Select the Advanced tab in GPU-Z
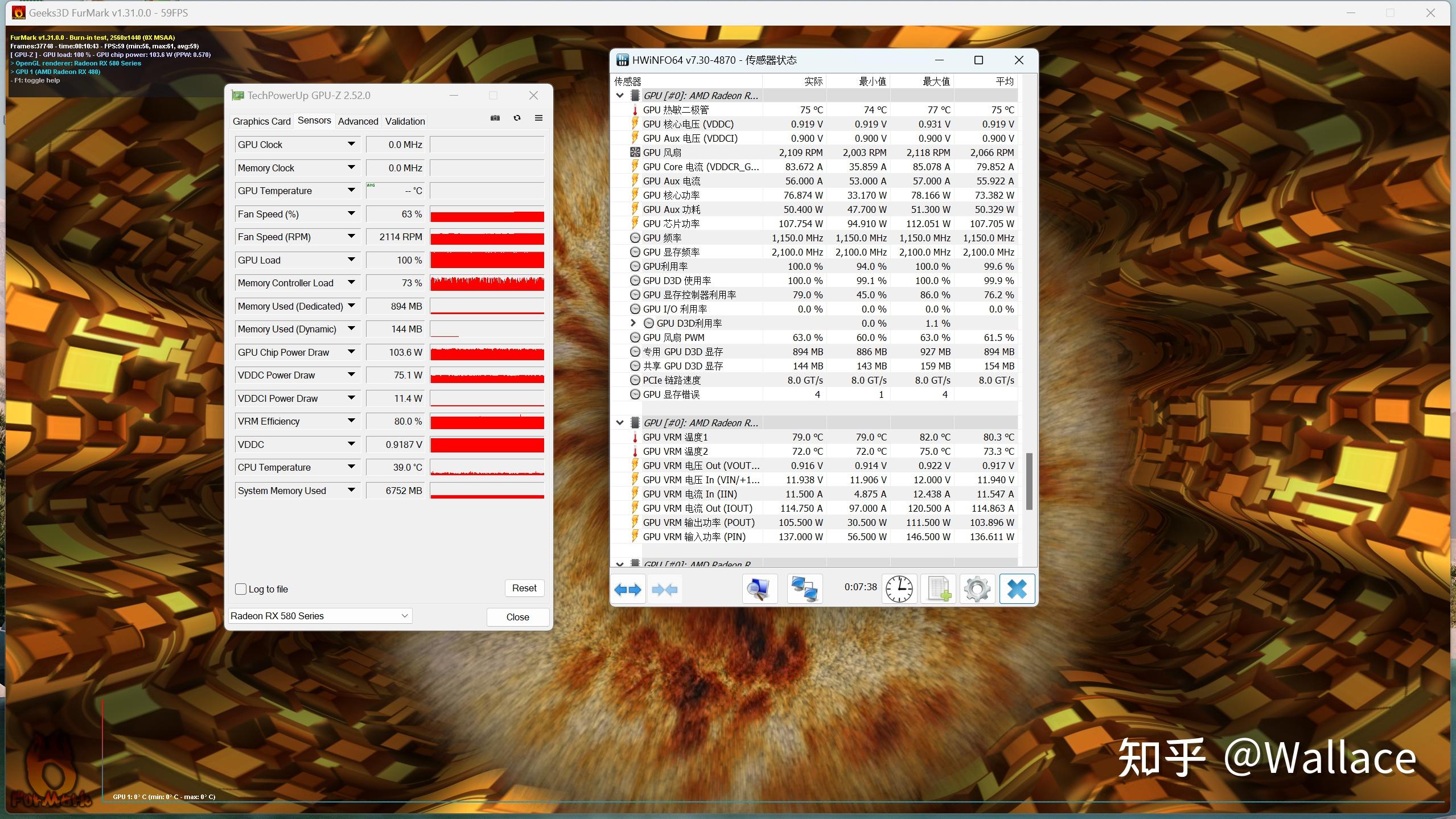Viewport: 1456px width, 819px height. [x=357, y=120]
